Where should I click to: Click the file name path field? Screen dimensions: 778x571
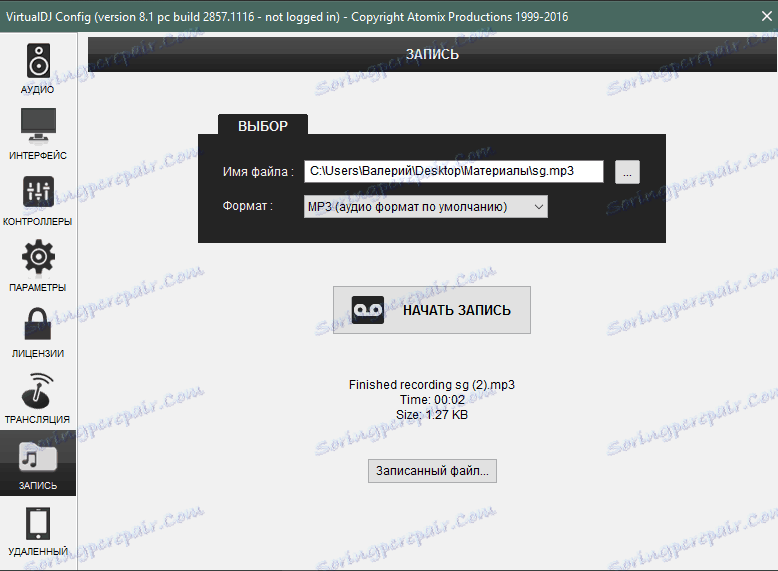[x=454, y=171]
